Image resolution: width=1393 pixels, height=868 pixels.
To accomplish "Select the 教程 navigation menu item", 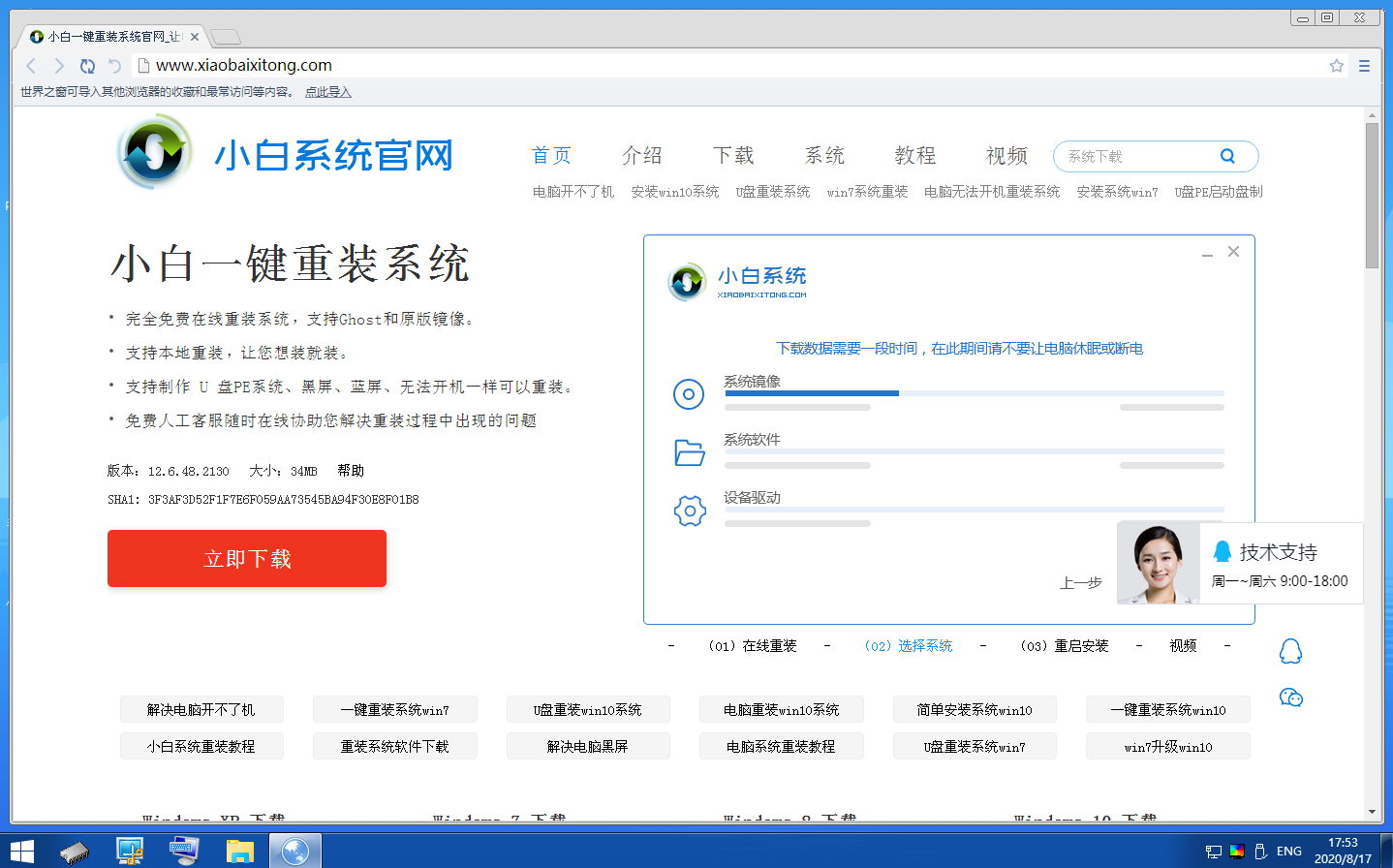I will tap(913, 155).
